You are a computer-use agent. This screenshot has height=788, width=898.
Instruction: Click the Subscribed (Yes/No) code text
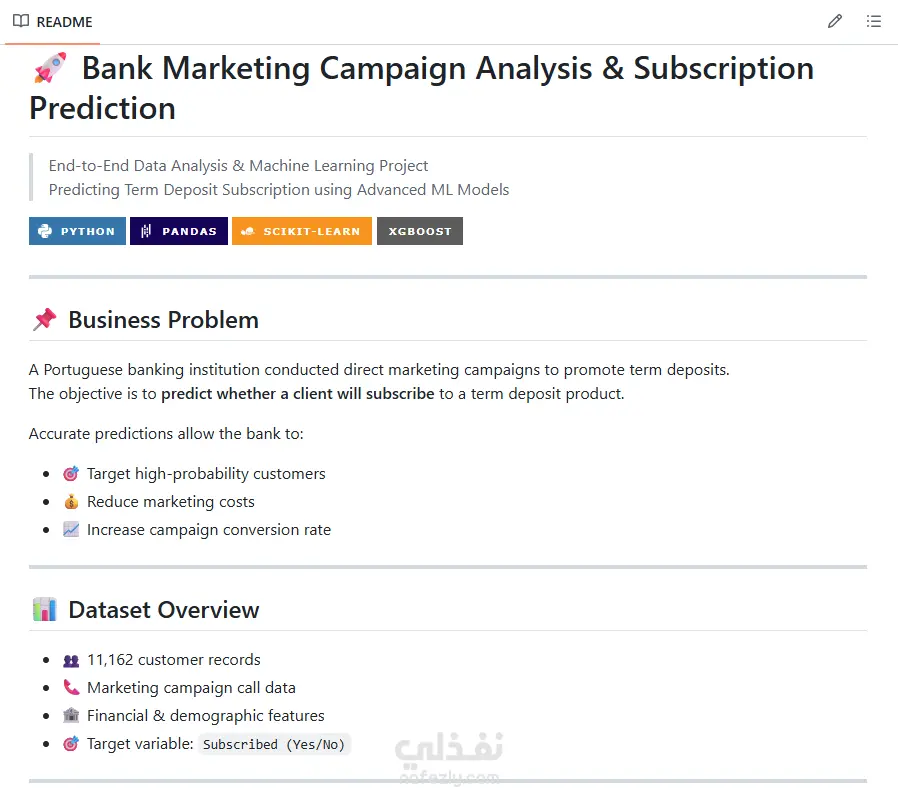pos(274,744)
